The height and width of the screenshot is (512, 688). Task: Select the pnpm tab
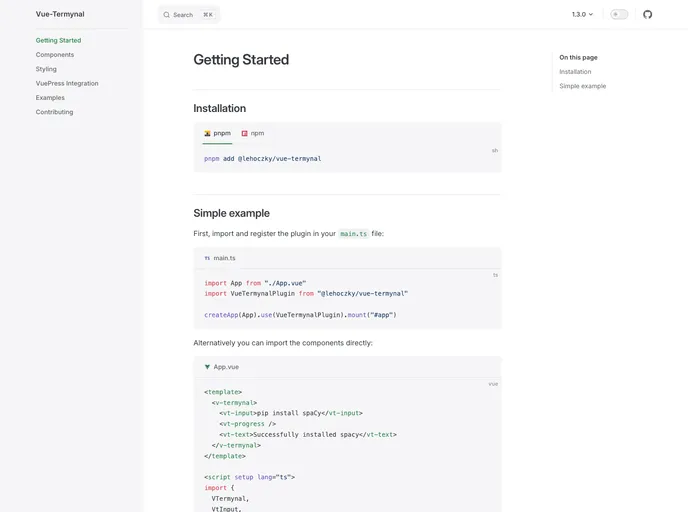pos(221,133)
